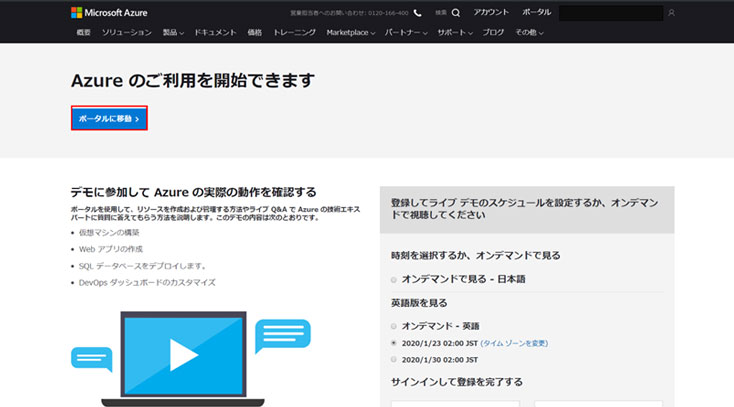Click the ポータルに移動 button

click(109, 118)
